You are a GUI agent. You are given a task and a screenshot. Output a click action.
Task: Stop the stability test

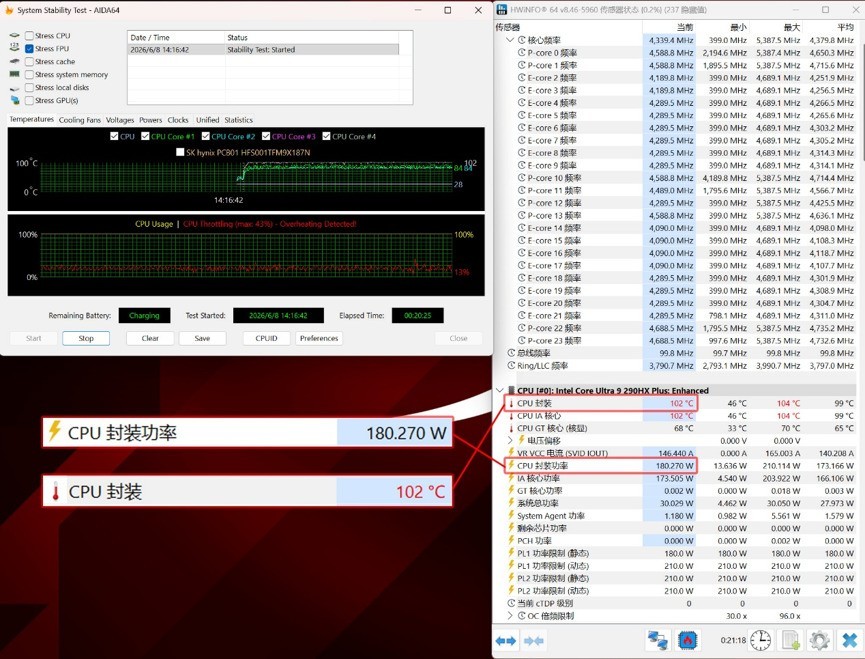click(86, 338)
